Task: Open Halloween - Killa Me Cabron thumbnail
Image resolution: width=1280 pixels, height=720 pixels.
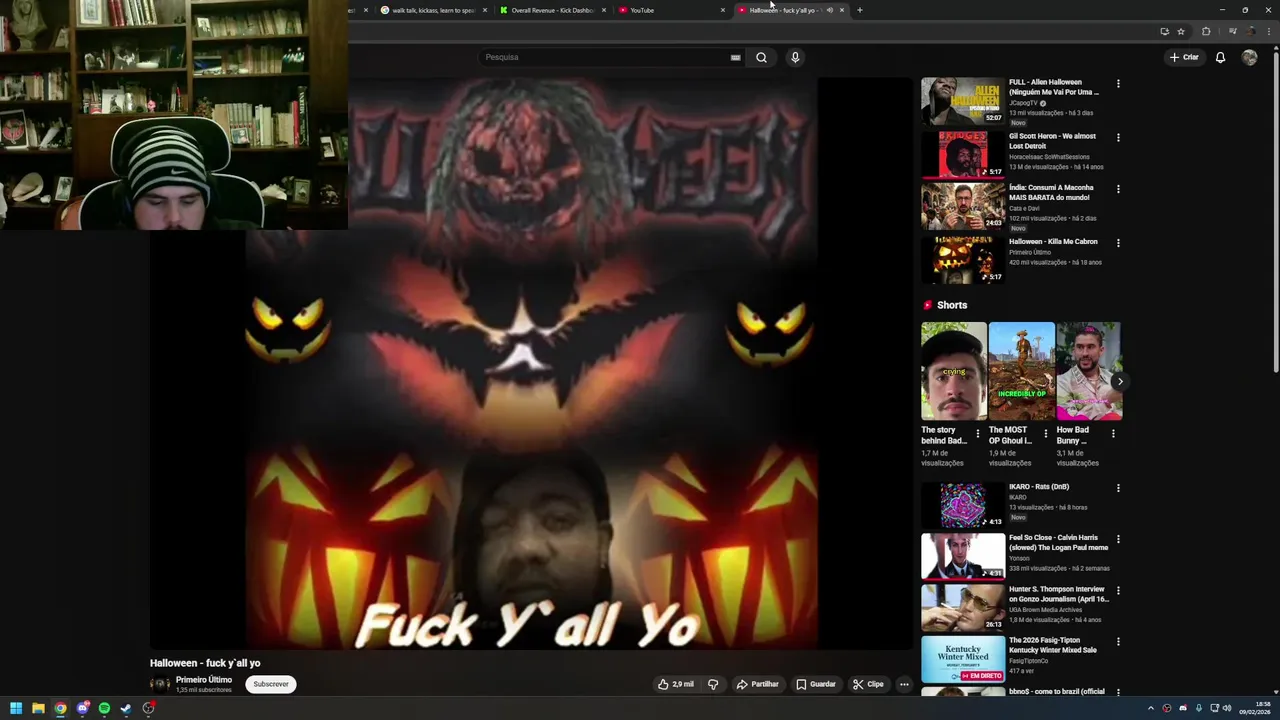Action: pos(963,260)
